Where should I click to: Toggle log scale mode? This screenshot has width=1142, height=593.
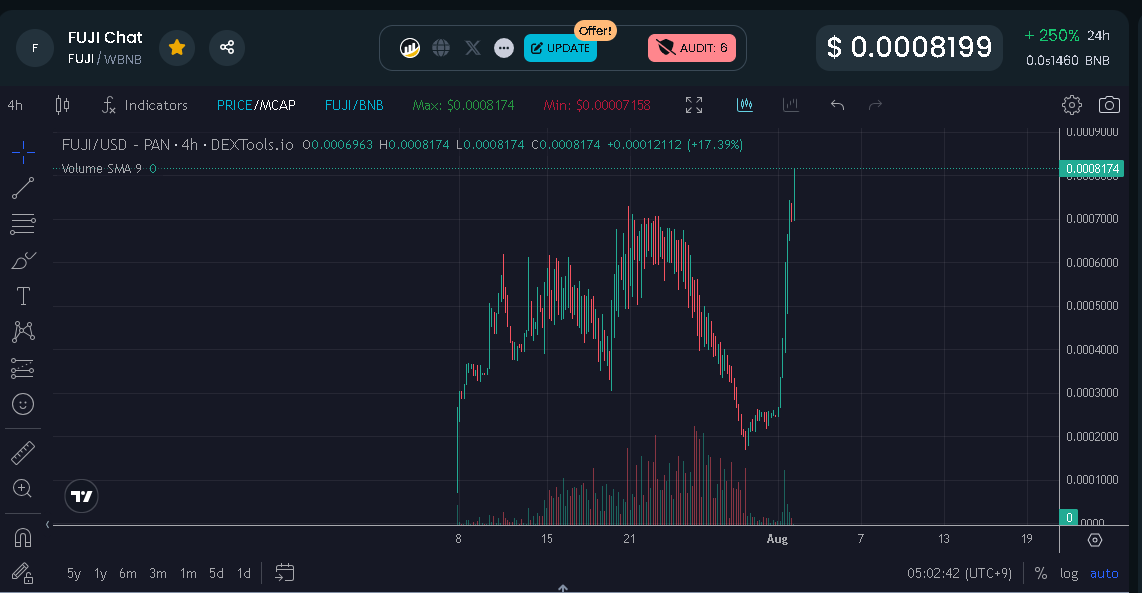pyautogui.click(x=1068, y=573)
